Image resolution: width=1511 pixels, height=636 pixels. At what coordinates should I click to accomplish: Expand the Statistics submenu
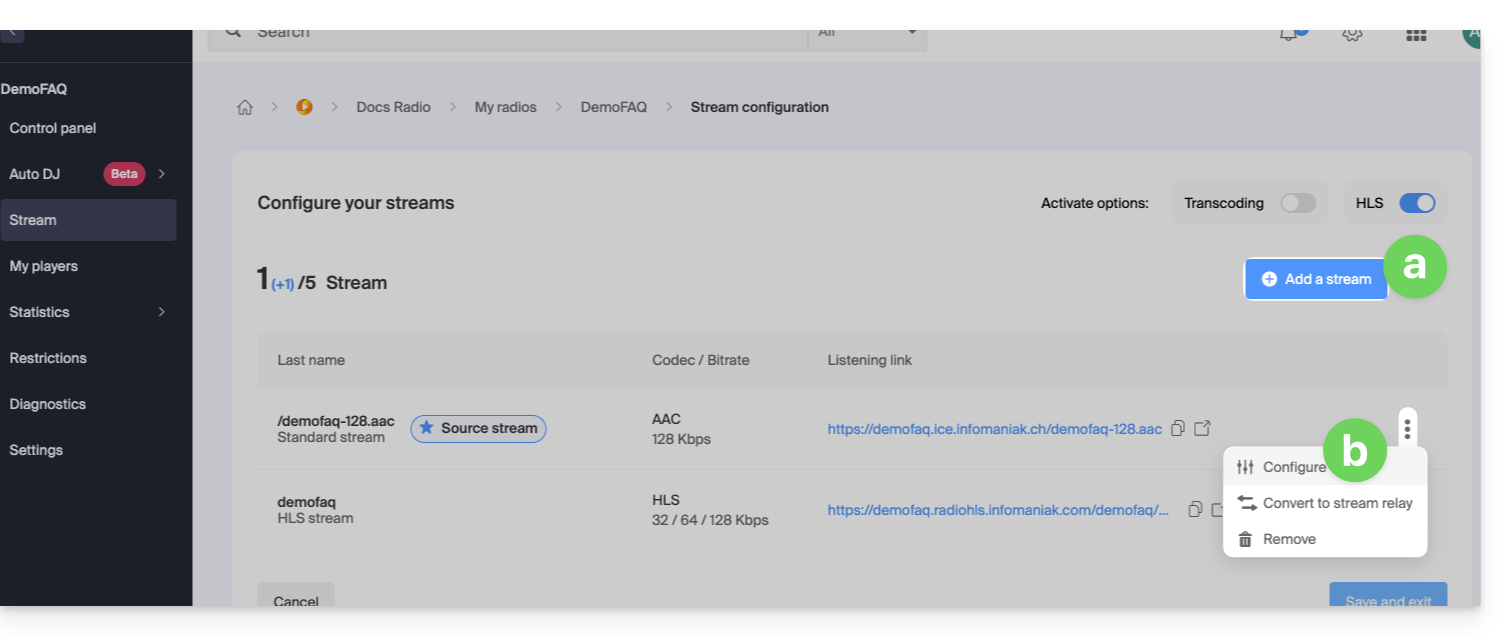tap(161, 312)
